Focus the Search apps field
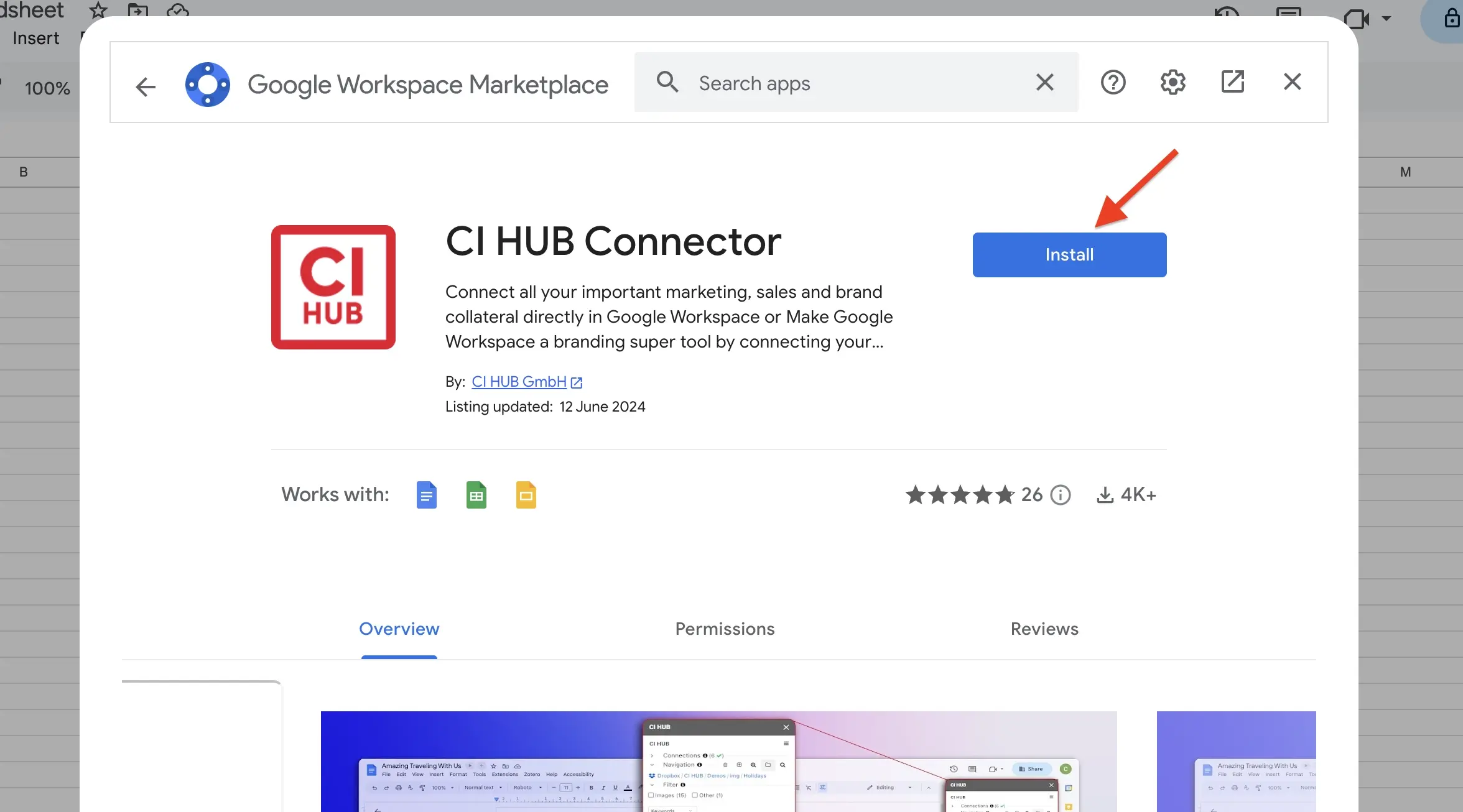1463x812 pixels. (x=856, y=83)
